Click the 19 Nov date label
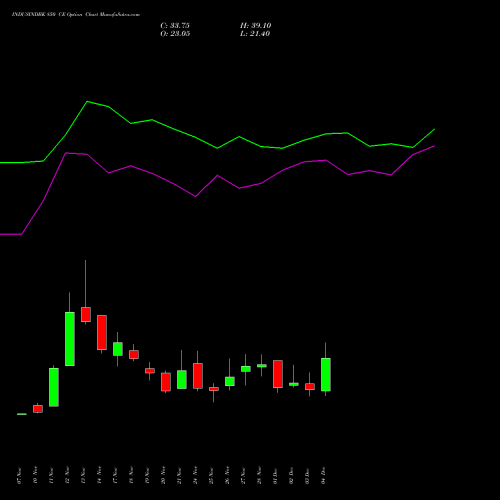The height and width of the screenshot is (500, 500). pos(147,476)
